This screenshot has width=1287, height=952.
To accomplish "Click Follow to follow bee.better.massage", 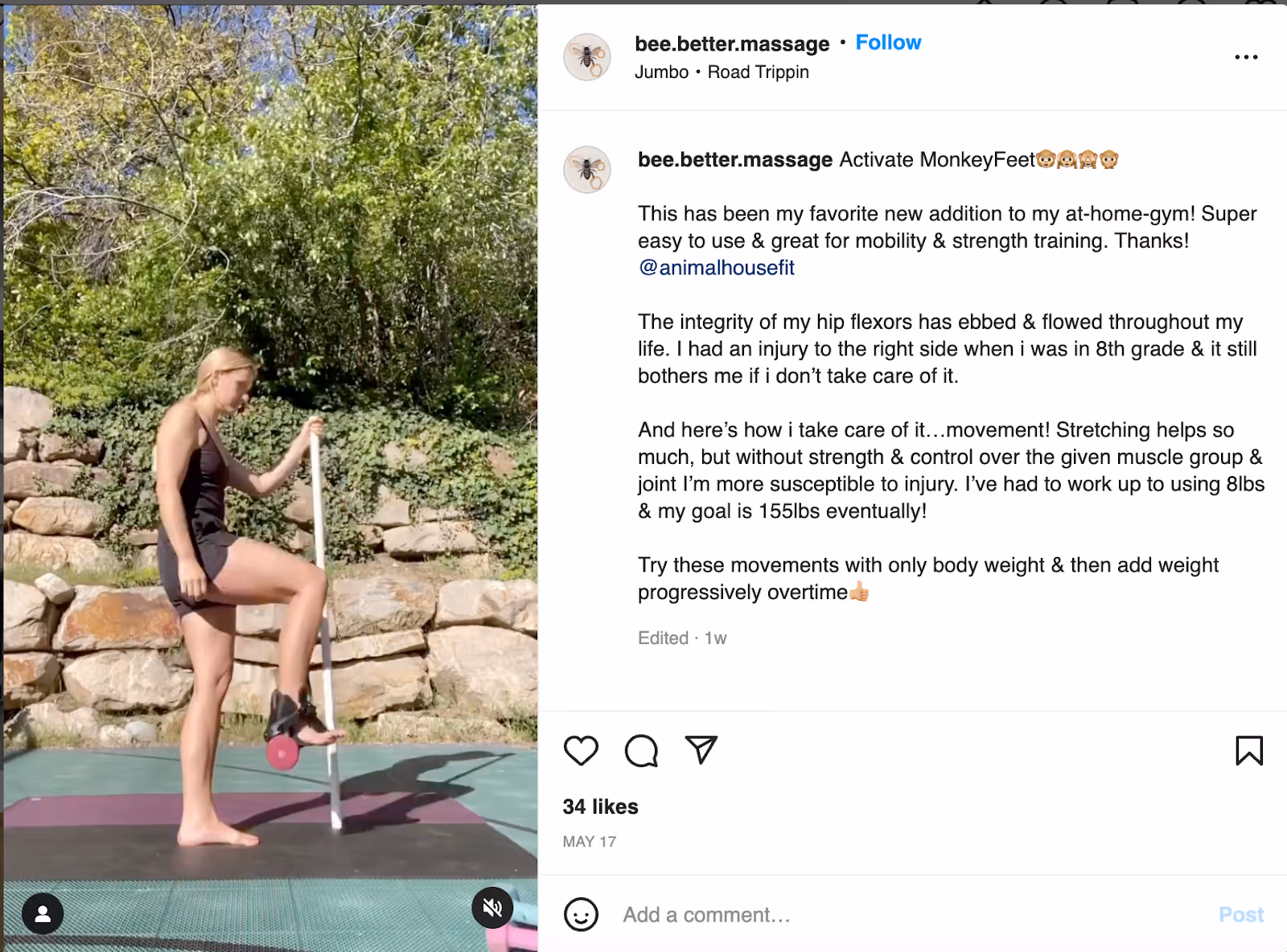I will coord(888,42).
